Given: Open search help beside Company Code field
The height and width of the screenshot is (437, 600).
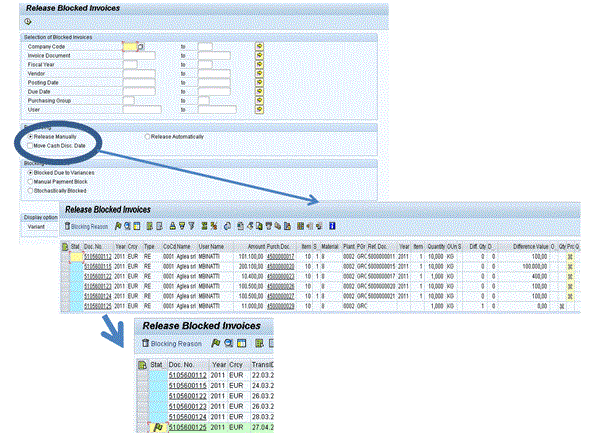Looking at the screenshot, I should click(x=141, y=47).
